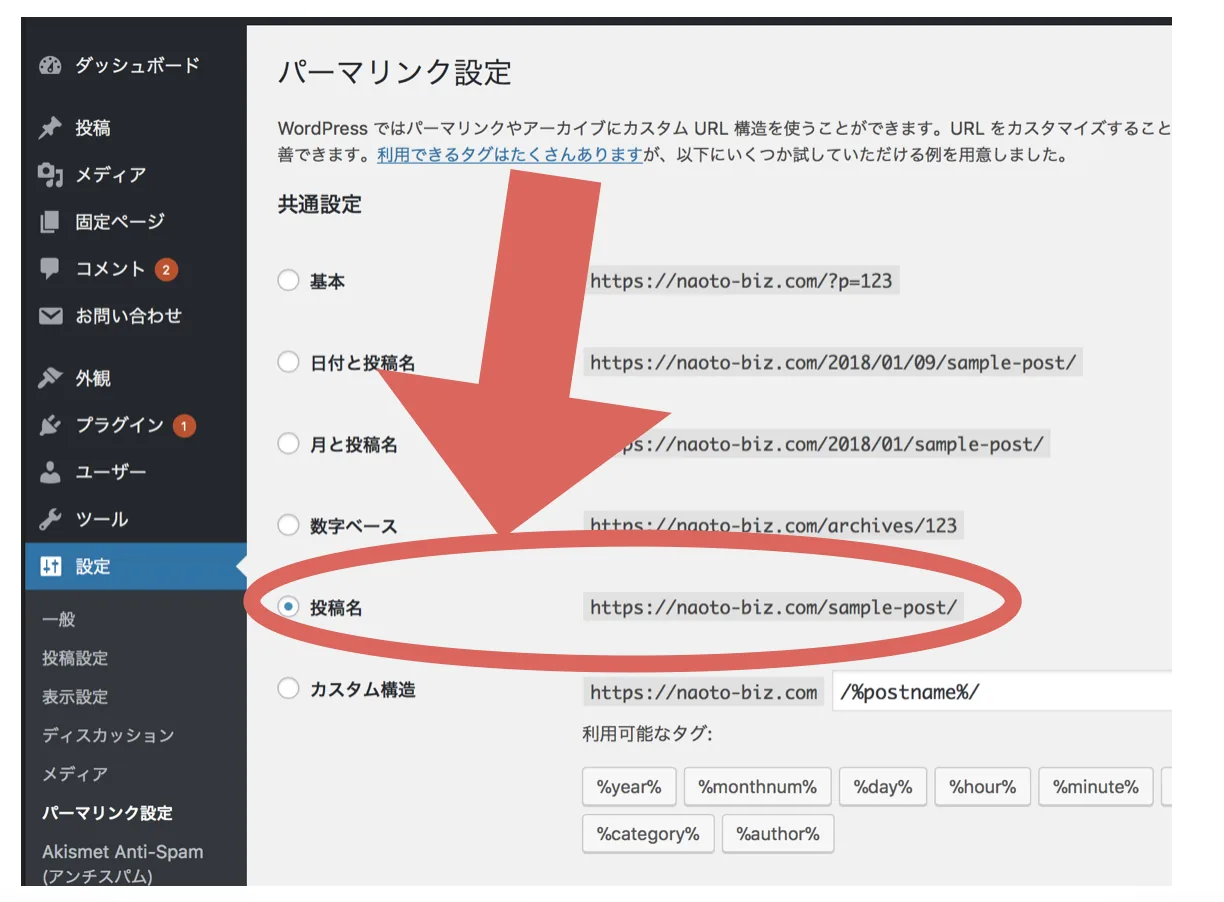Click the /%postname%/ custom structure field
The image size is (1224, 902).
pos(1001,692)
